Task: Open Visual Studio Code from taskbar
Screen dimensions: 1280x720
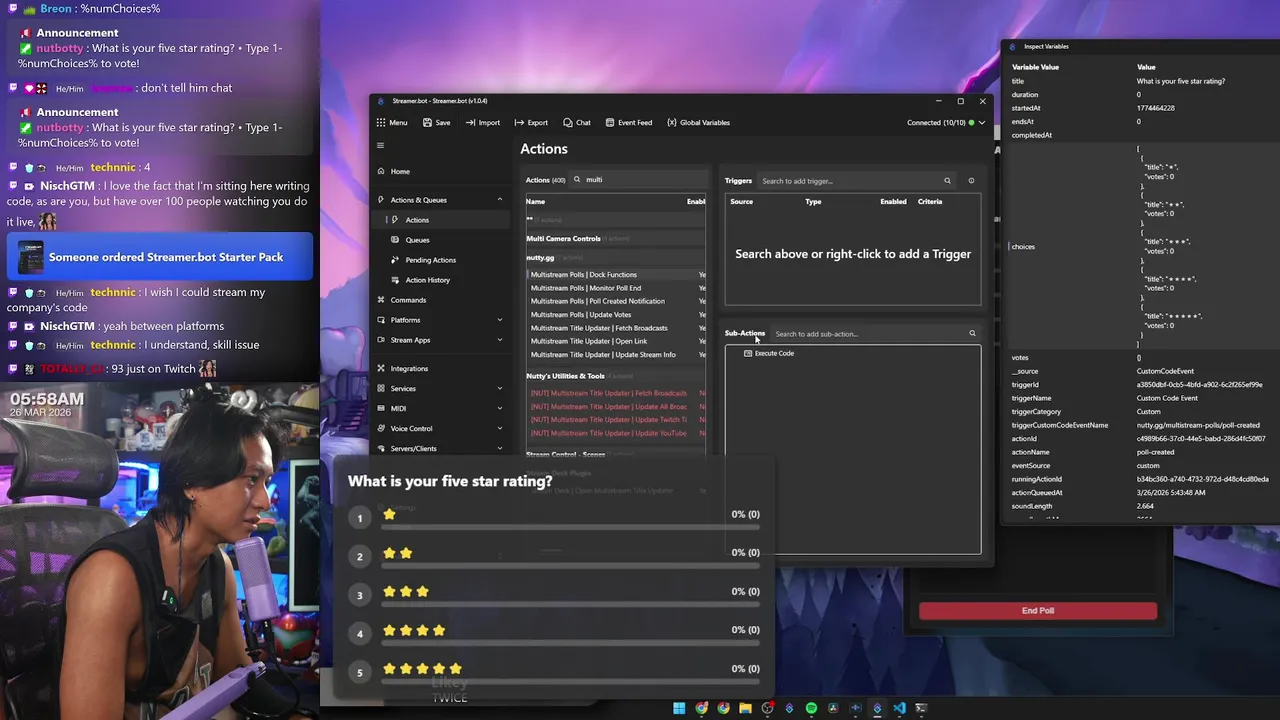Action: click(x=899, y=708)
